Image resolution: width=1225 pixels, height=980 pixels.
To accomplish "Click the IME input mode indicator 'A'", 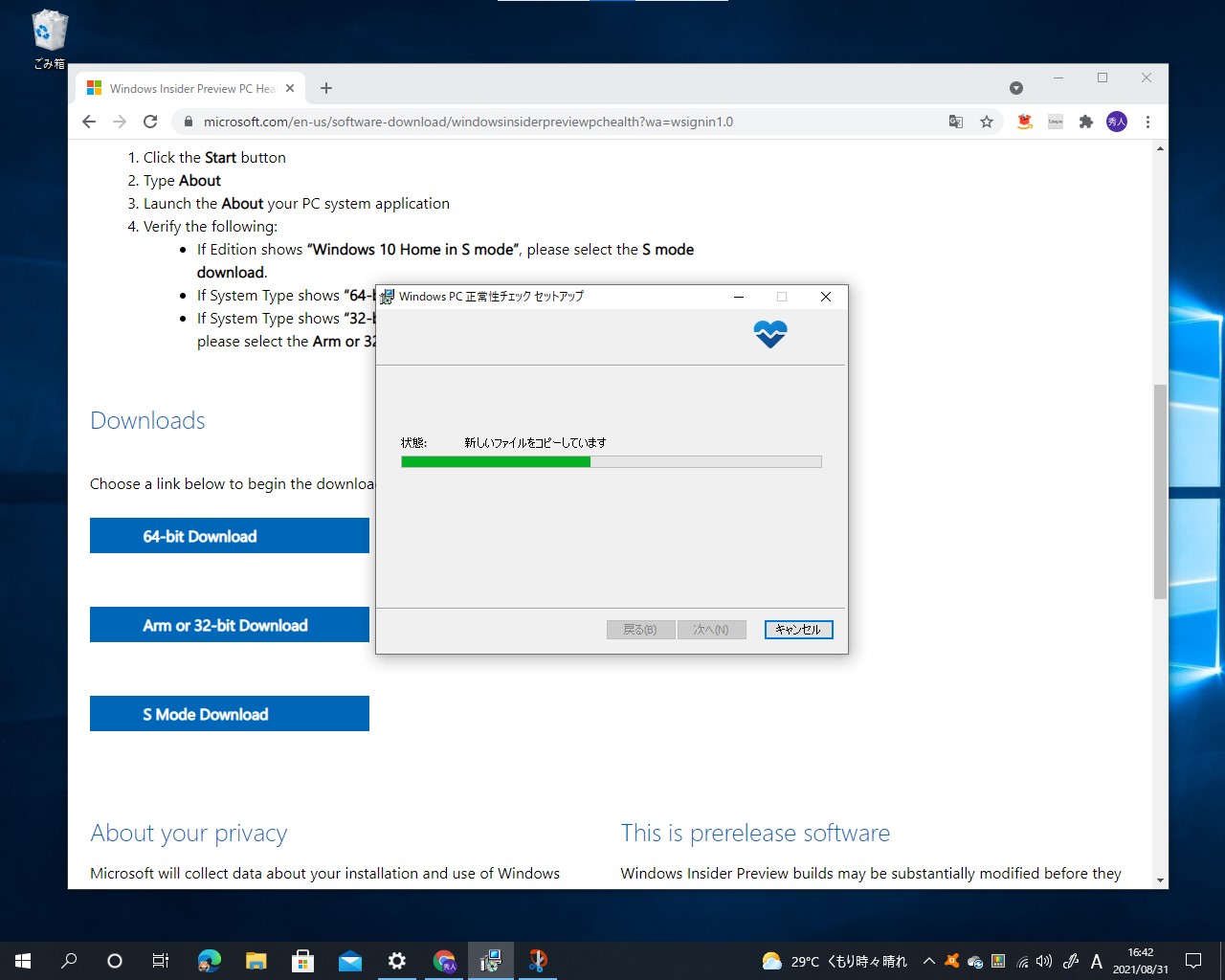I will click(1096, 961).
